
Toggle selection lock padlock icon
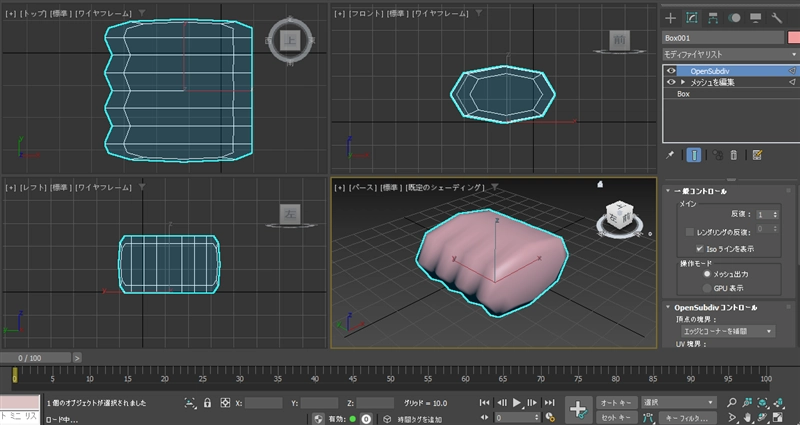coord(207,403)
